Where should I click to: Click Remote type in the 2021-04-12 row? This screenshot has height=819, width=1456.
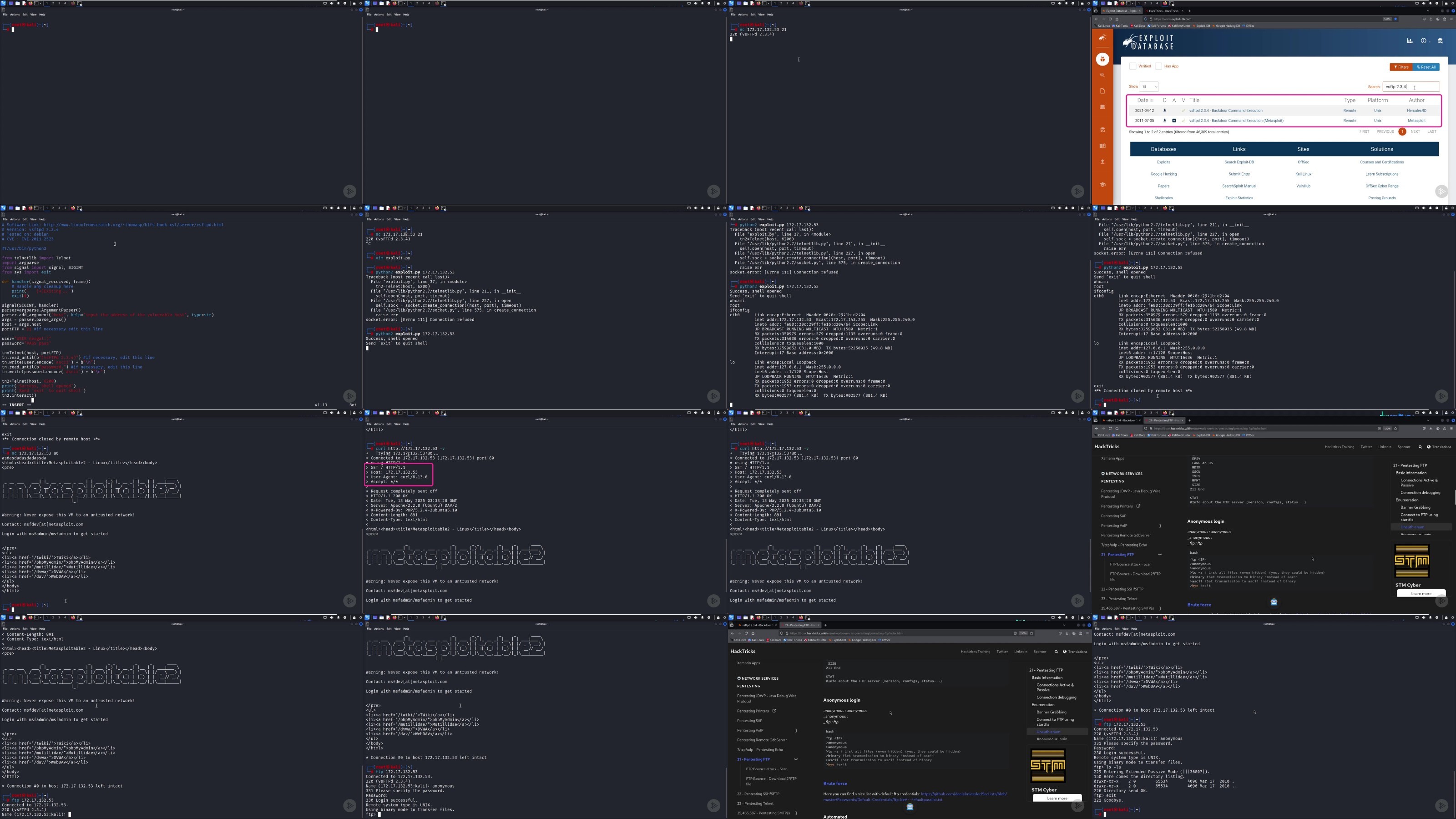point(1350,111)
